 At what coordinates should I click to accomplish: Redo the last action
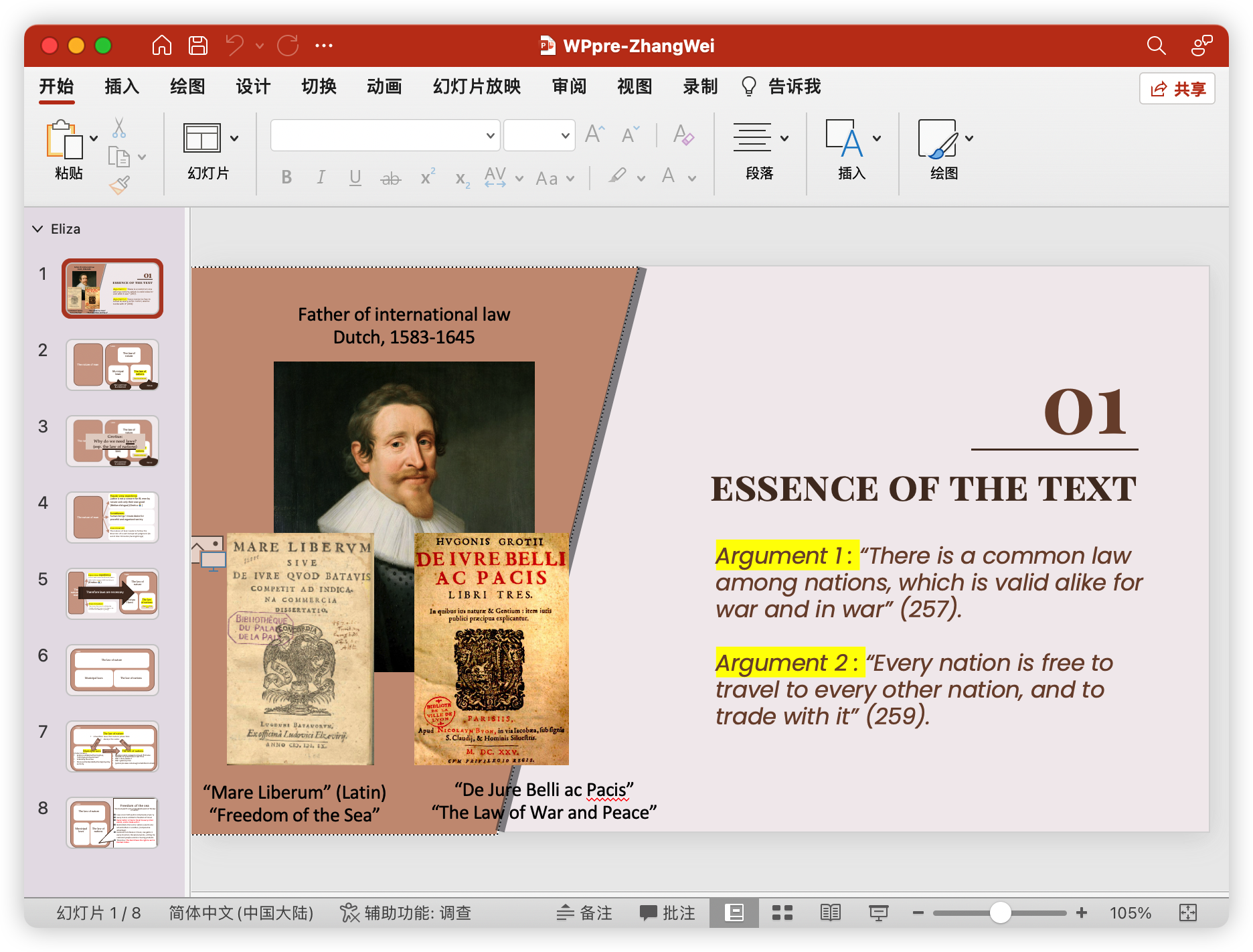[288, 46]
